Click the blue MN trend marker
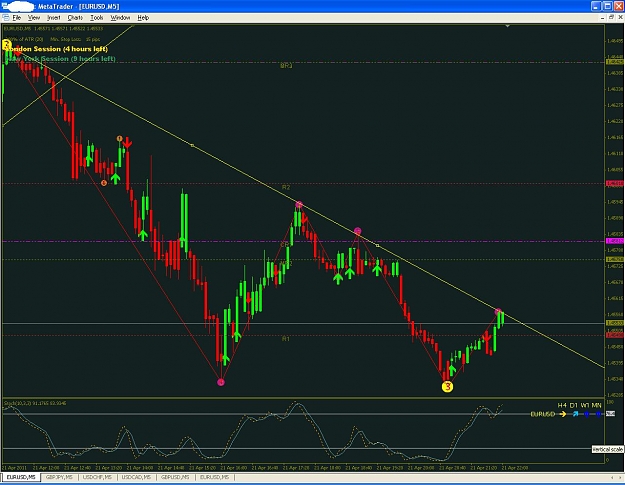This screenshot has width=625, height=485. [x=598, y=414]
